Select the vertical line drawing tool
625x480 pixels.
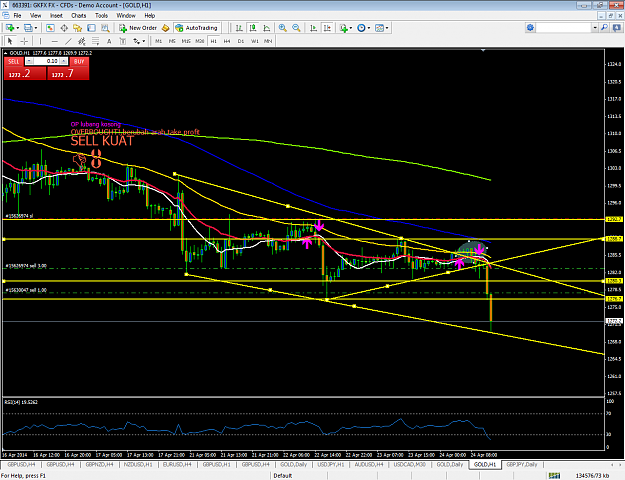[x=40, y=41]
